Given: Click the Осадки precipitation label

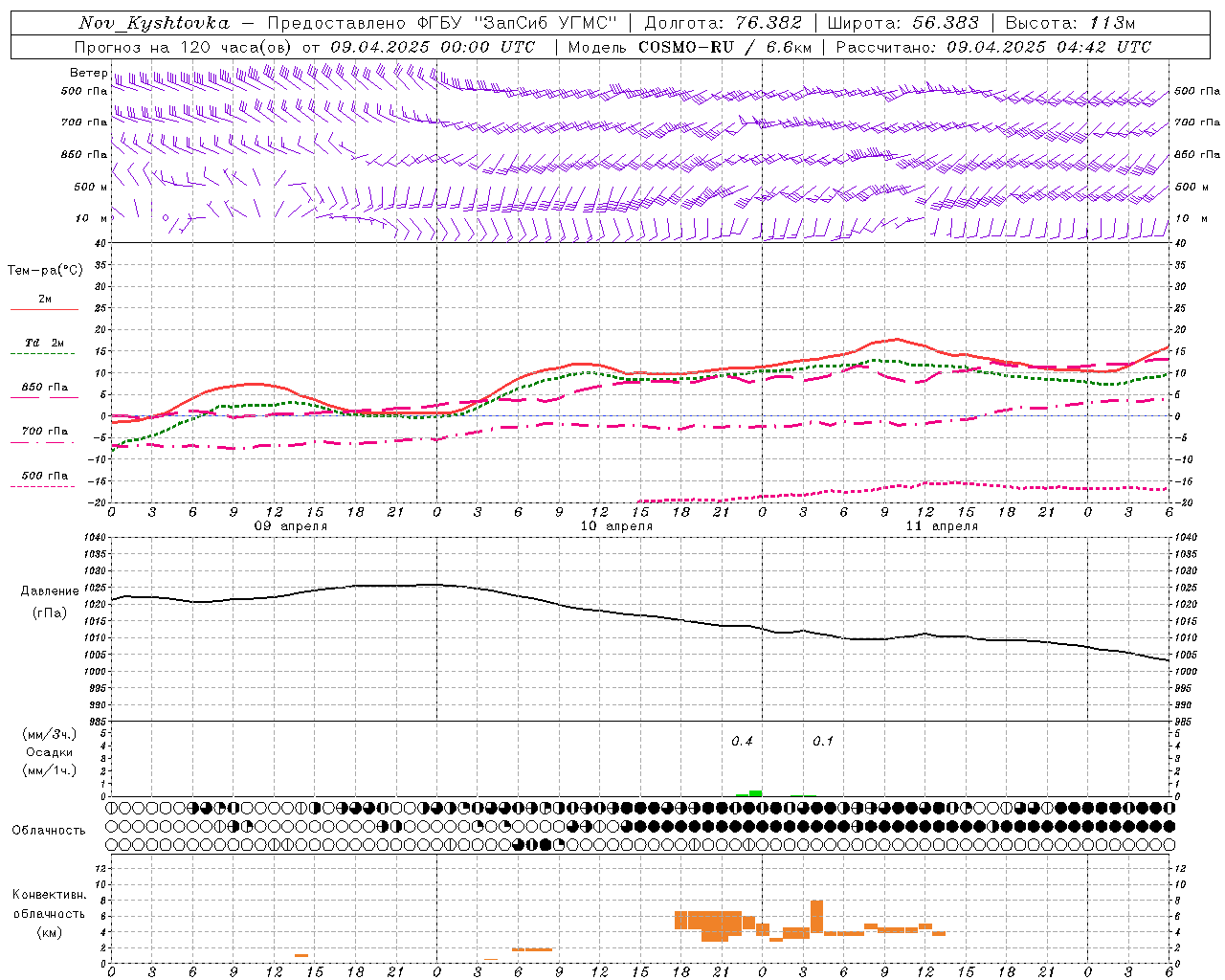Looking at the screenshot, I should (50, 752).
